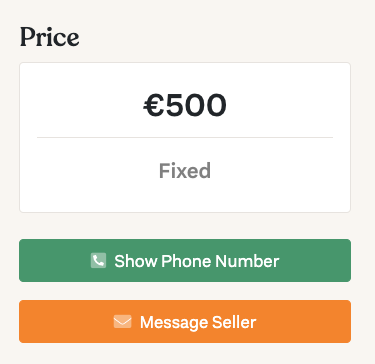The height and width of the screenshot is (364, 375).
Task: Click the orange Message Seller button
Action: click(x=185, y=321)
